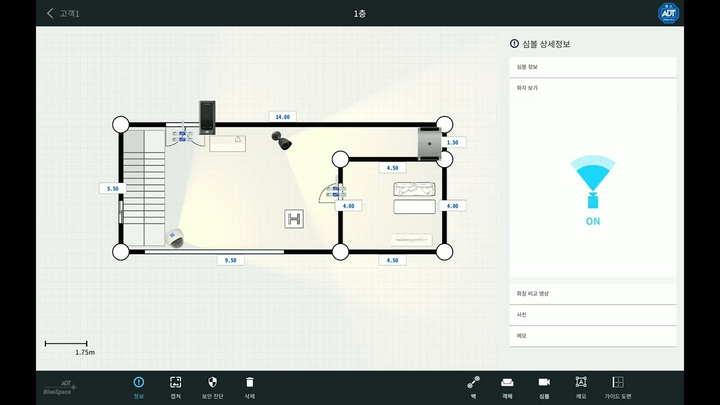Viewport: 720px width, 405px height.
Task: Toggle the camera view angle ON indicator
Action: pos(593,184)
